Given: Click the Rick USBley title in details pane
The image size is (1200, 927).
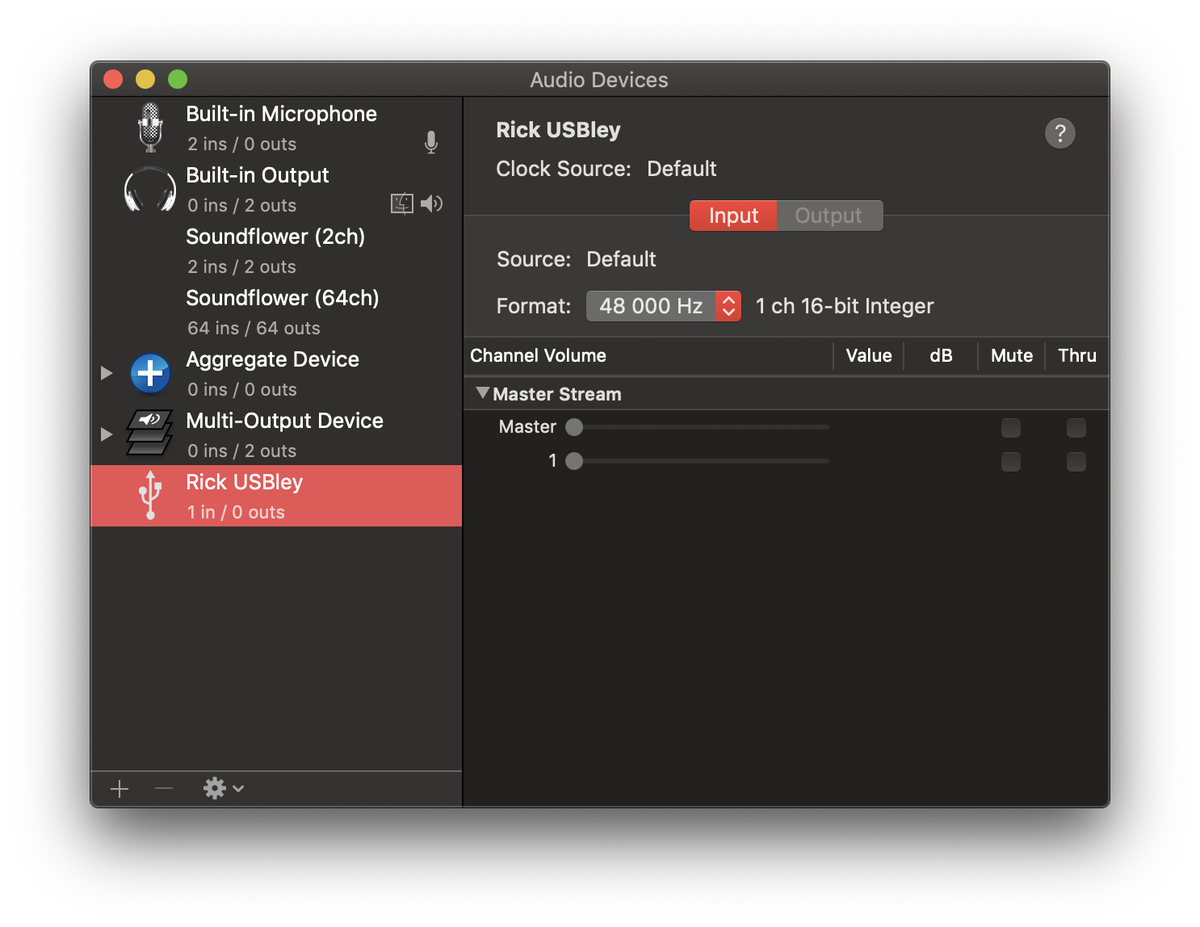Looking at the screenshot, I should [x=558, y=130].
